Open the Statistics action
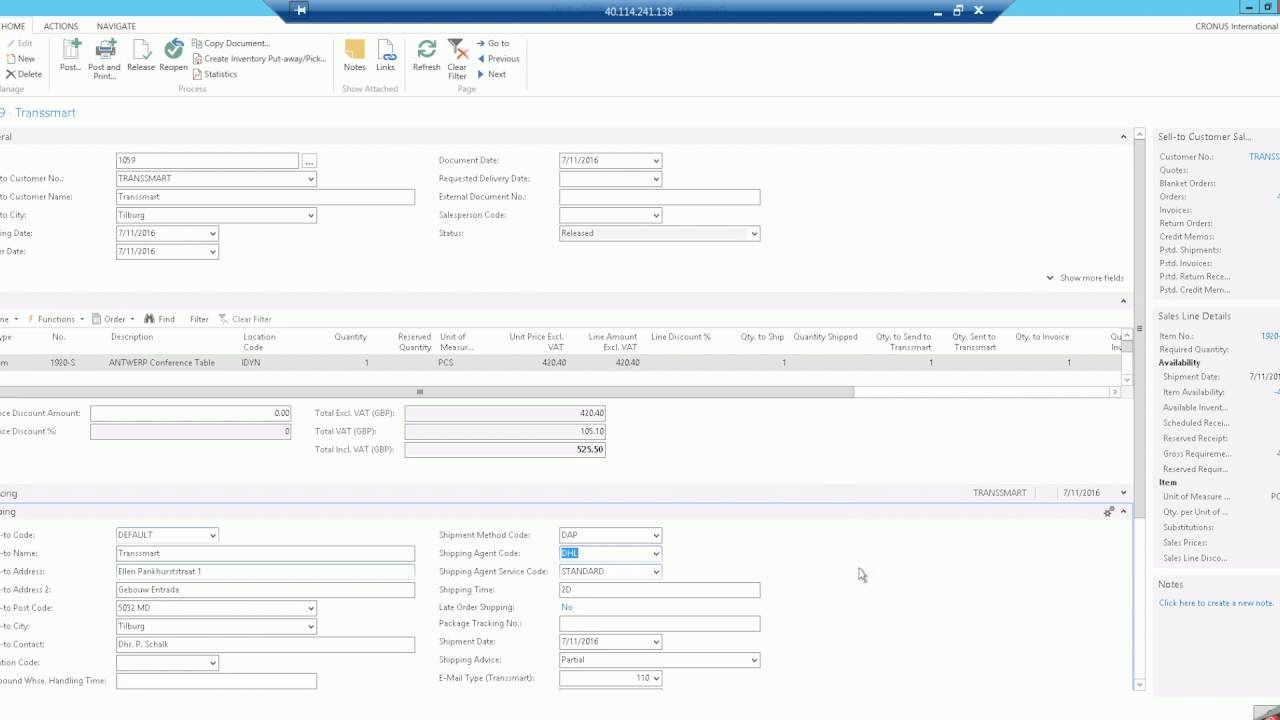Viewport: 1280px width, 720px height. click(x=215, y=74)
